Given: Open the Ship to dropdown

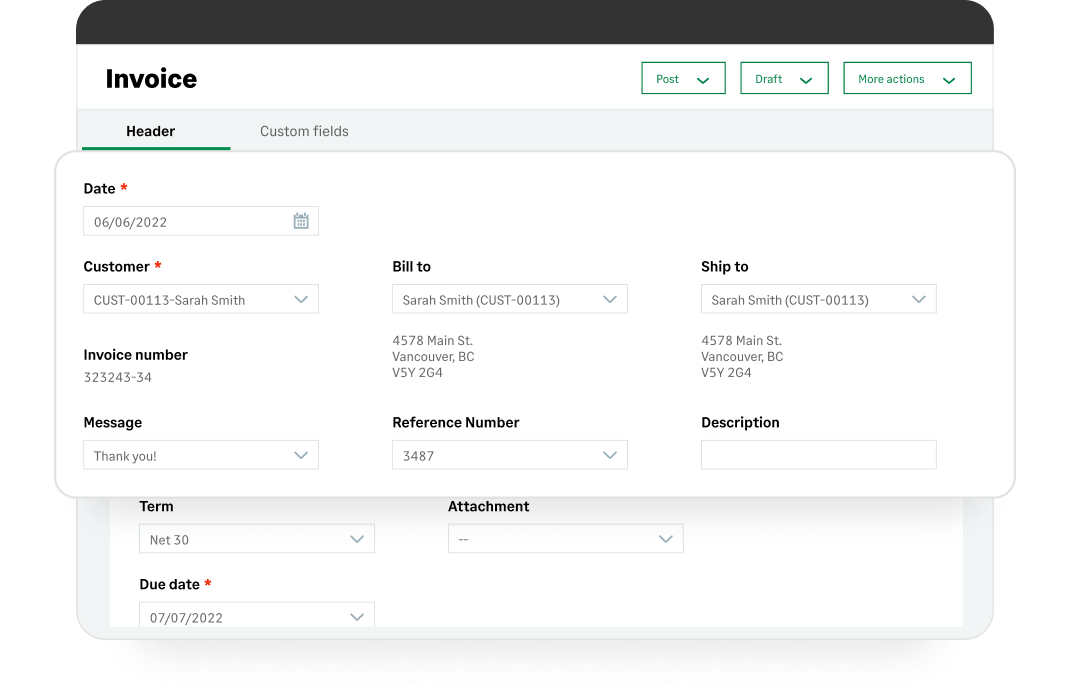Looking at the screenshot, I should click(x=920, y=298).
